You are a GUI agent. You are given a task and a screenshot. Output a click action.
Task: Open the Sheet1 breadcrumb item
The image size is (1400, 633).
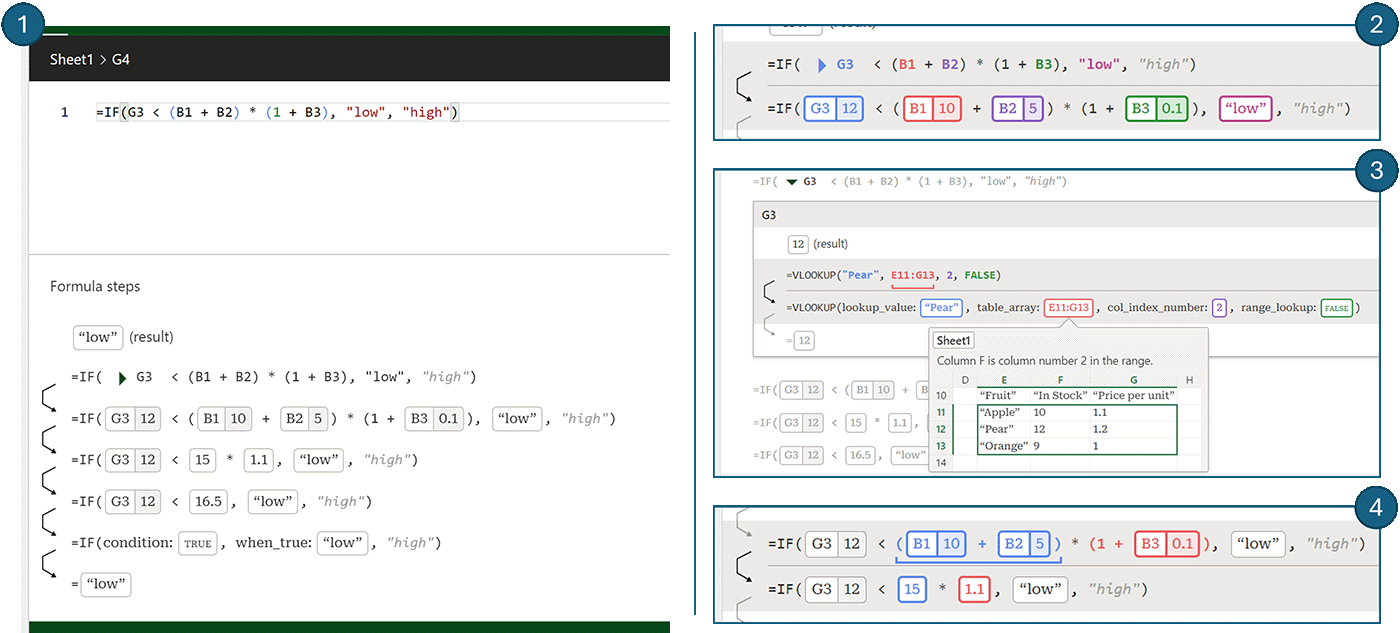pyautogui.click(x=71, y=59)
